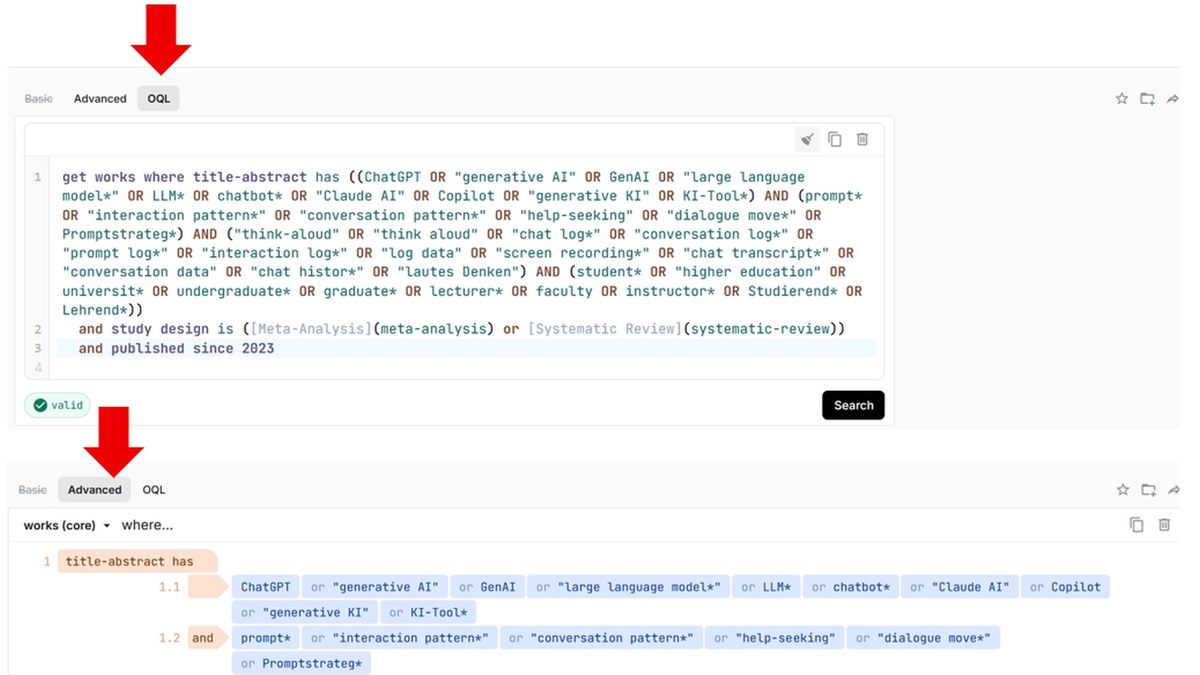The image size is (1200, 675).
Task: Clear the OQL editor with its trash icon
Action: coord(862,140)
